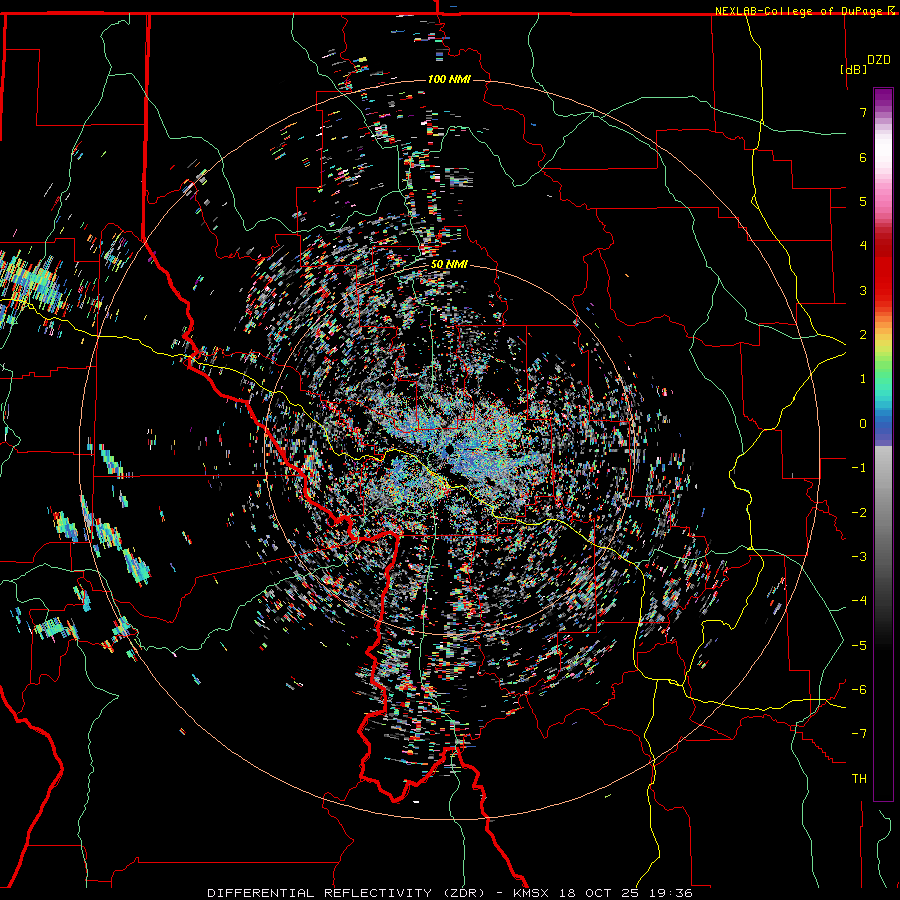
Task: Click the positive 3 scale label
Action: (x=863, y=290)
